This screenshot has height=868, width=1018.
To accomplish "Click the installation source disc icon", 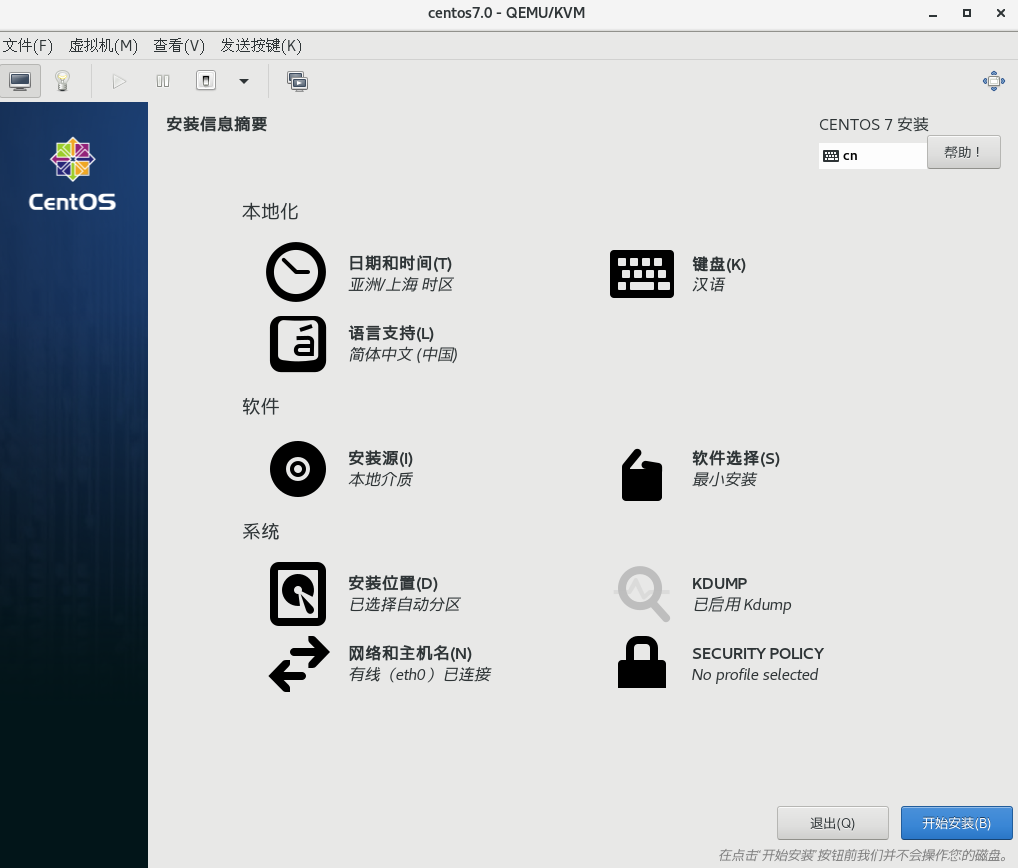I will (x=297, y=469).
